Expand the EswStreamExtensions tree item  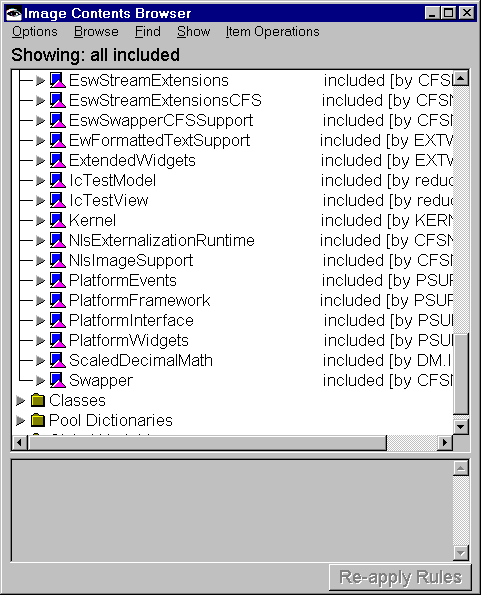pos(40,80)
